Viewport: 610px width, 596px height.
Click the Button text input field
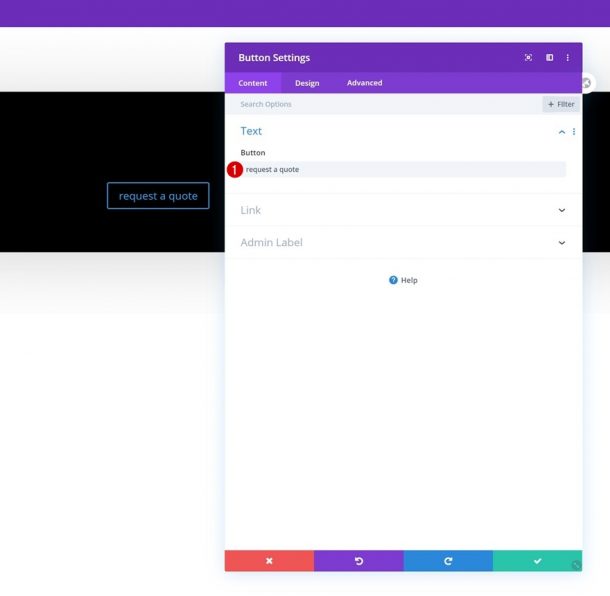(403, 169)
